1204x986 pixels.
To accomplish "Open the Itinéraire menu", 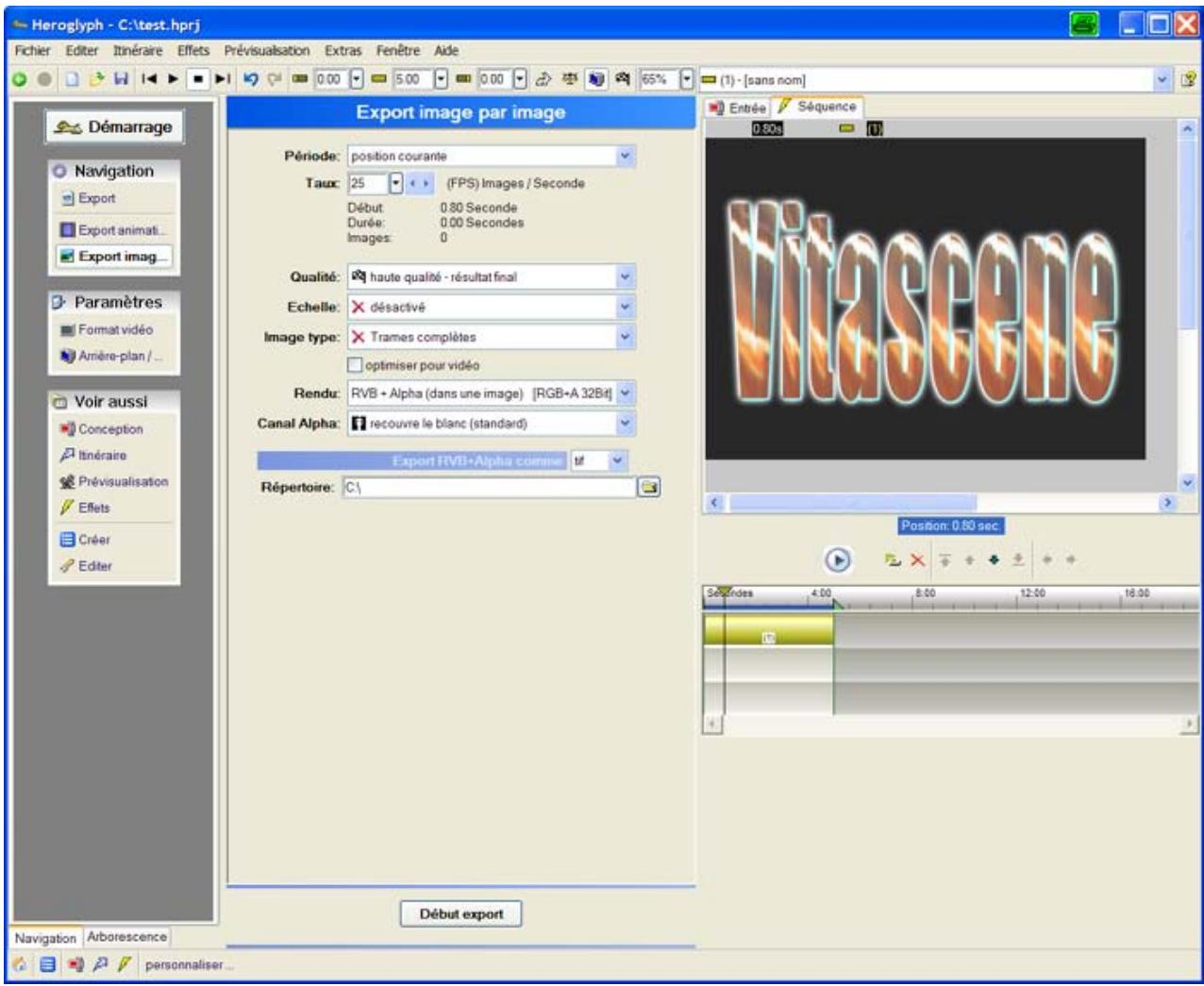I will coord(138,51).
